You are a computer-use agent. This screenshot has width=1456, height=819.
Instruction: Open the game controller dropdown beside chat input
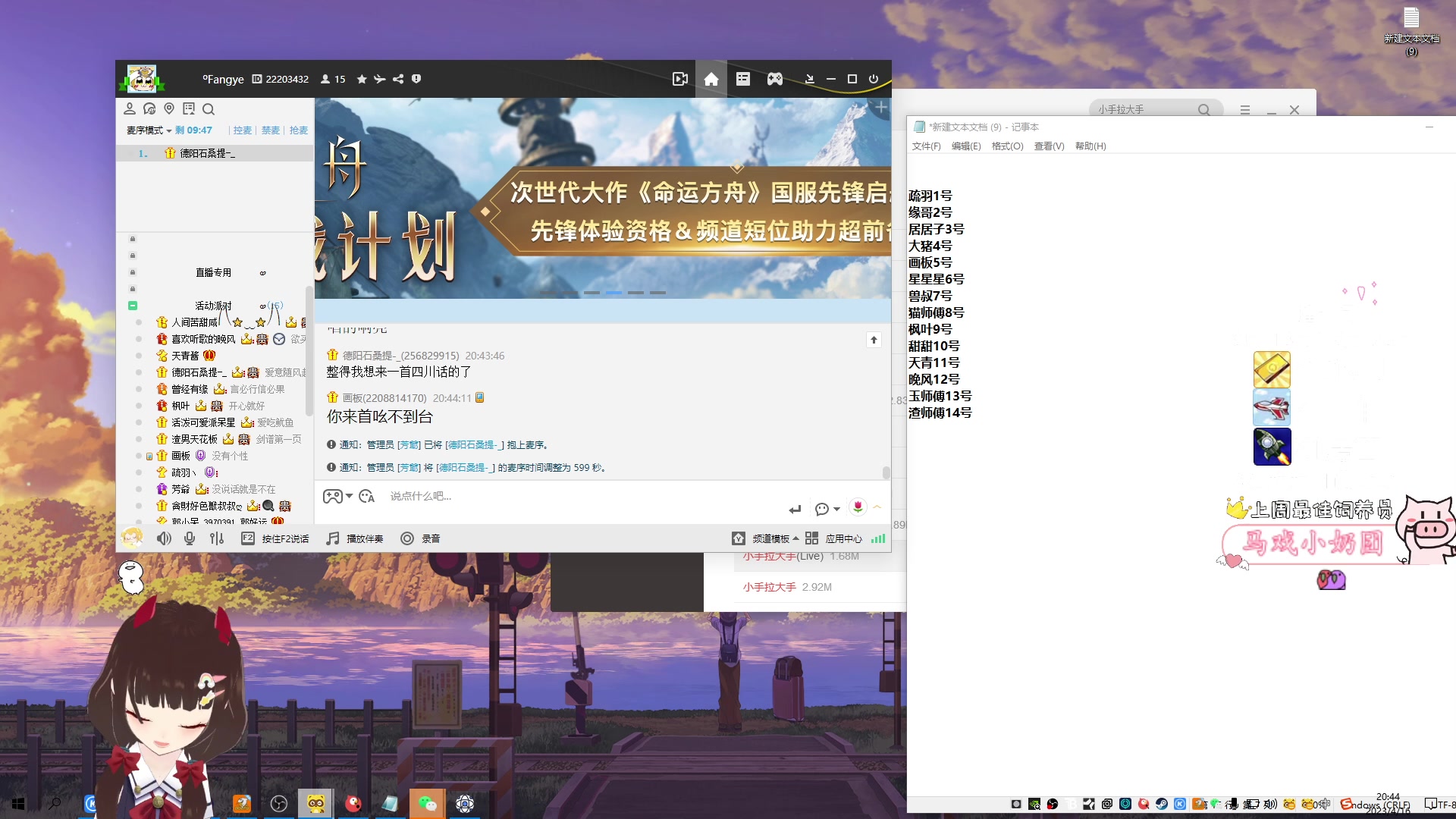338,496
